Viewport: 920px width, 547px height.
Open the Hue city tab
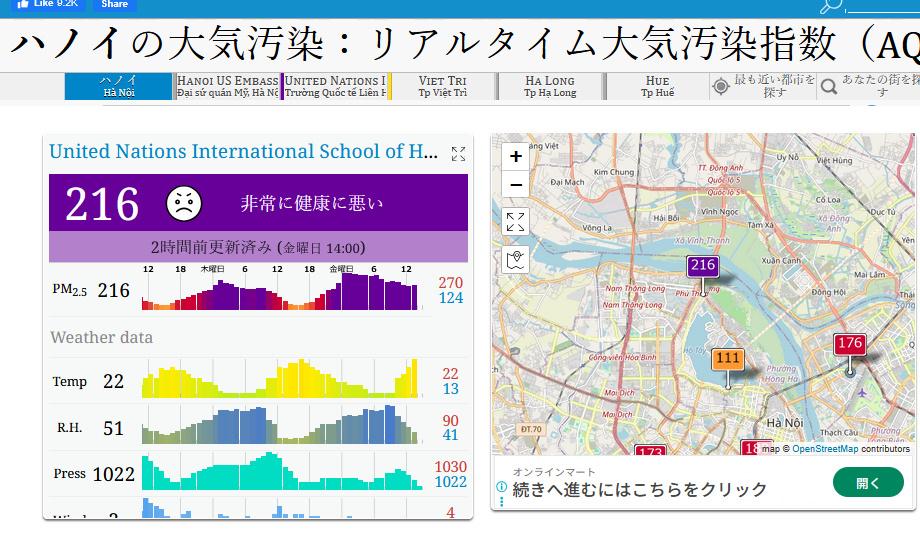(x=657, y=87)
